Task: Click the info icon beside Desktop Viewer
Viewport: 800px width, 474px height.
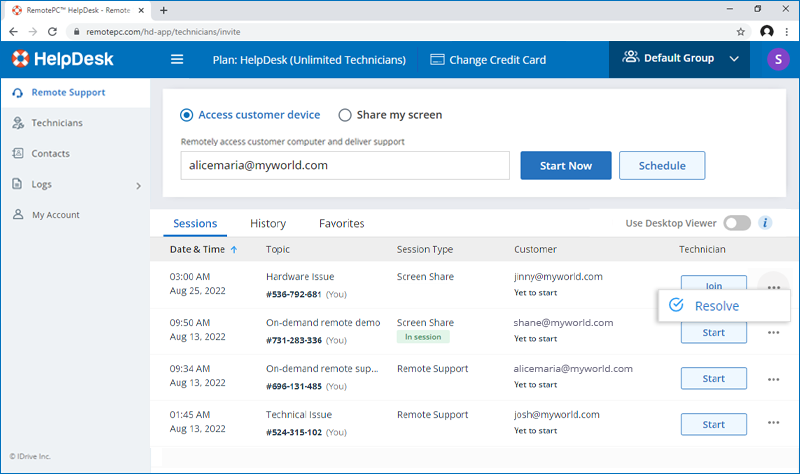Action: pos(766,223)
